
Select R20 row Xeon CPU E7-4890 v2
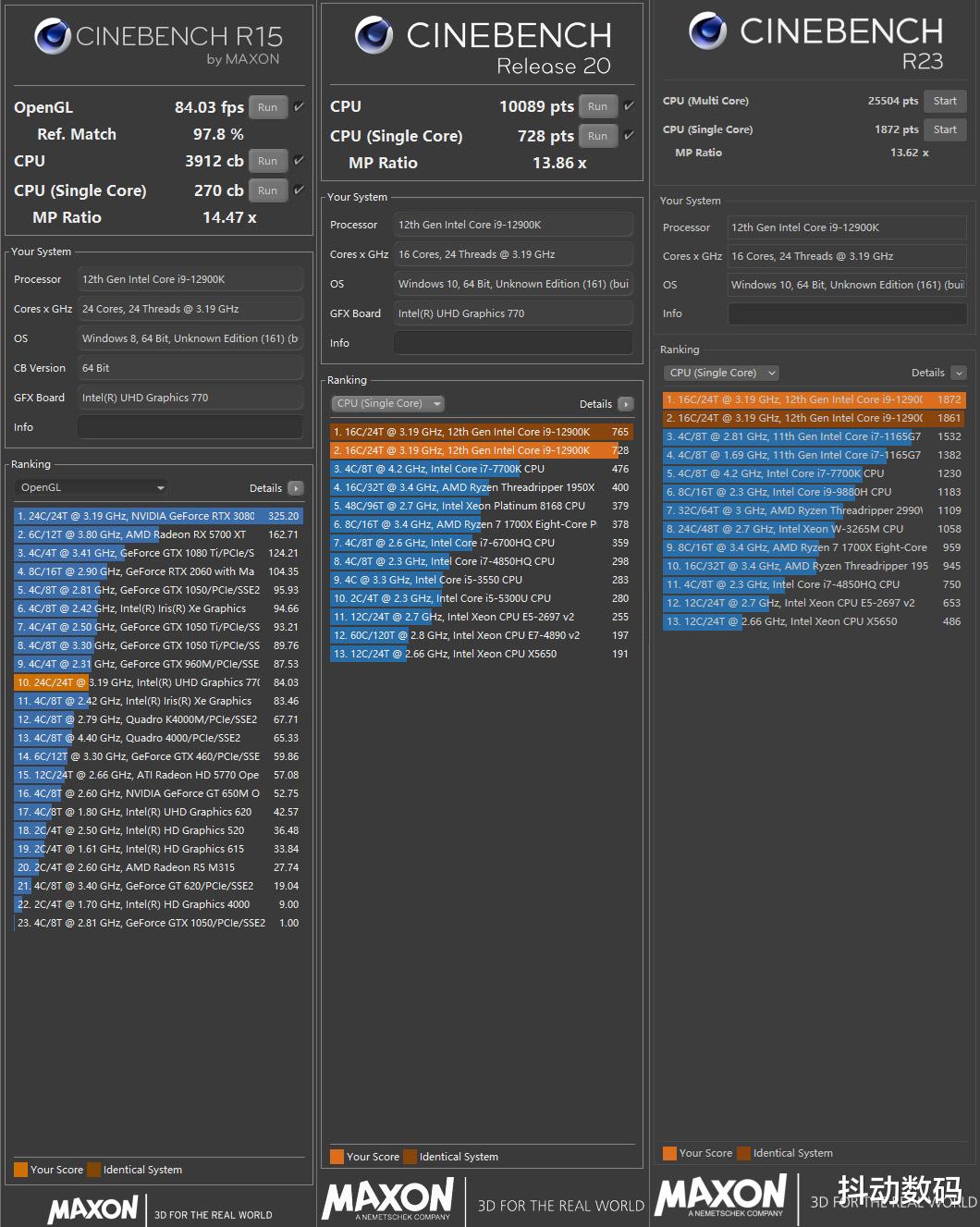(482, 635)
